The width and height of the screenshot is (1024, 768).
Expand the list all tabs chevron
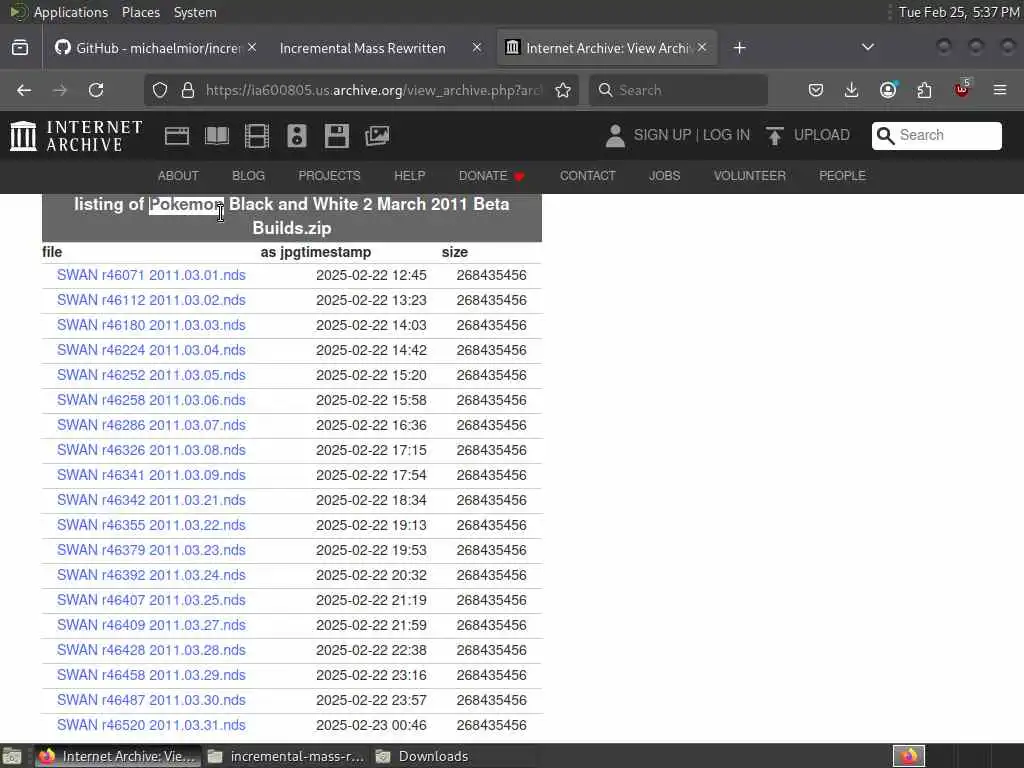tap(868, 47)
